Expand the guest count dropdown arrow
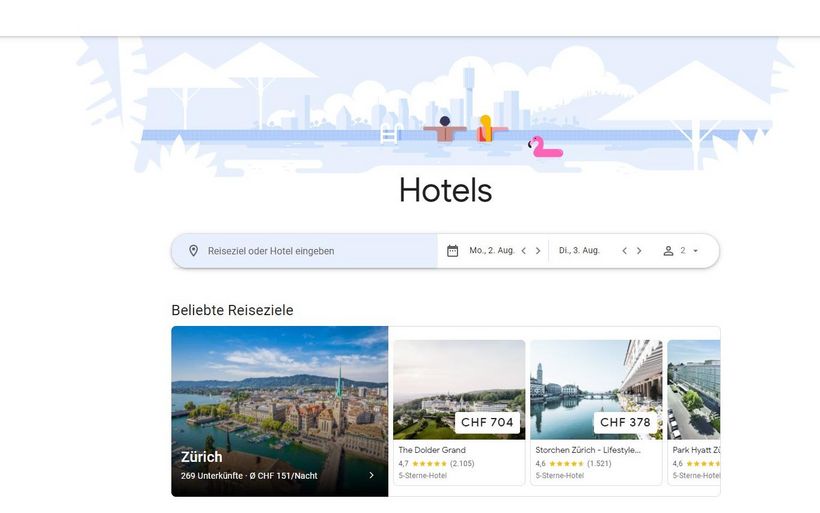 pyautogui.click(x=696, y=251)
